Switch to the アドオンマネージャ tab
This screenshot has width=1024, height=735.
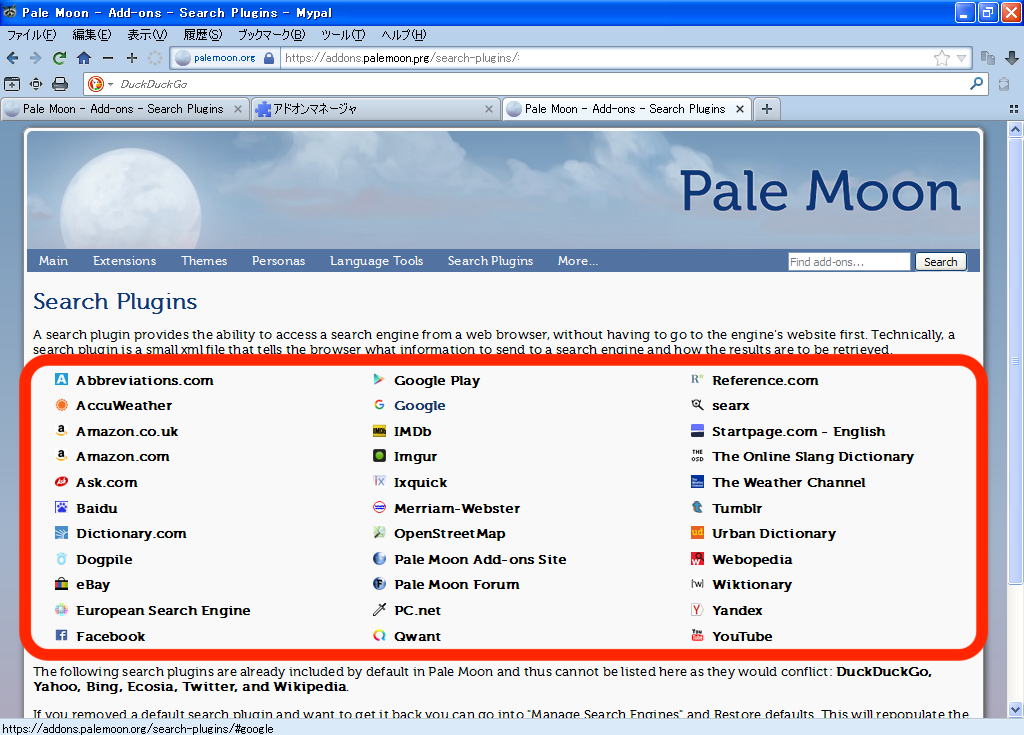click(375, 109)
